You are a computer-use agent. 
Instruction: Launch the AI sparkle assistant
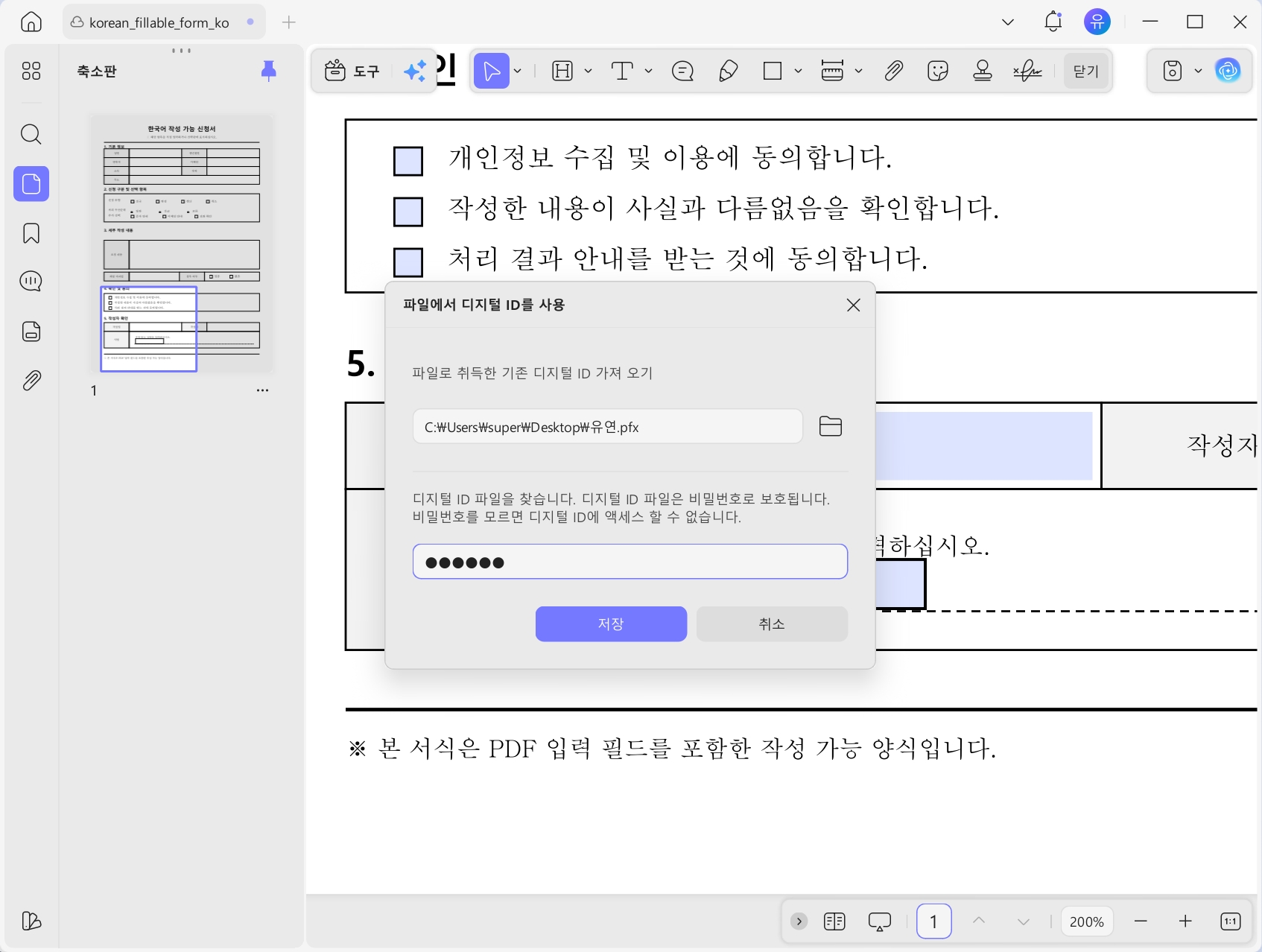tap(415, 72)
